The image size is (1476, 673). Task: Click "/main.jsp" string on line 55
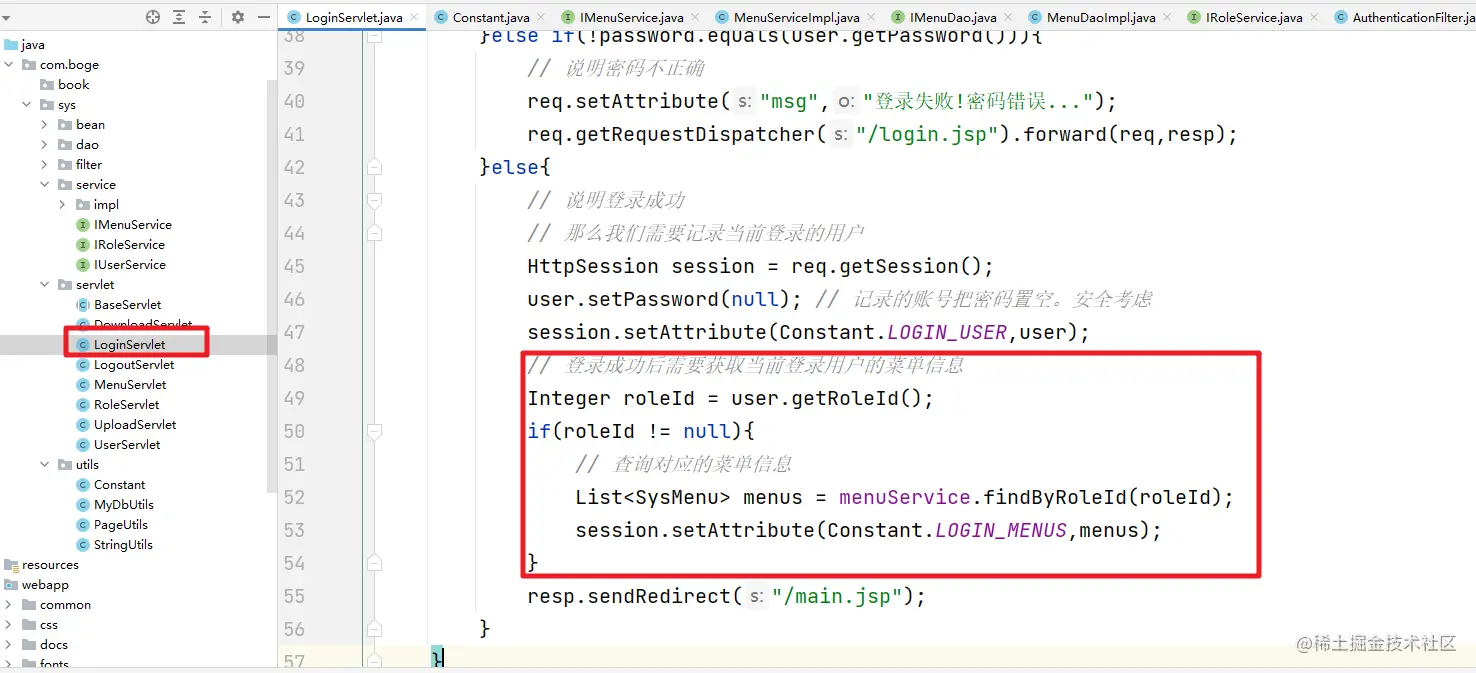837,596
